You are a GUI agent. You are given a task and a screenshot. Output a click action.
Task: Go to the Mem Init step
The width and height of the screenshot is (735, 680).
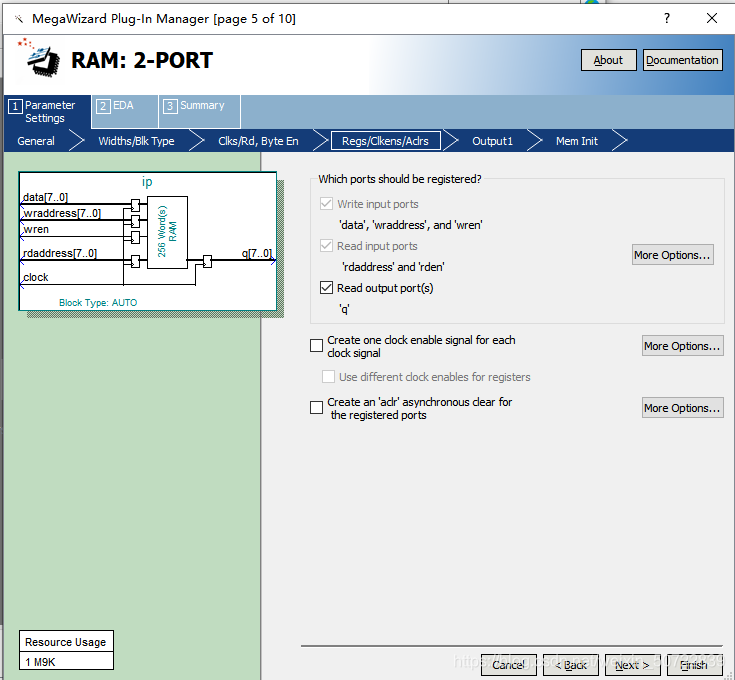pos(577,141)
